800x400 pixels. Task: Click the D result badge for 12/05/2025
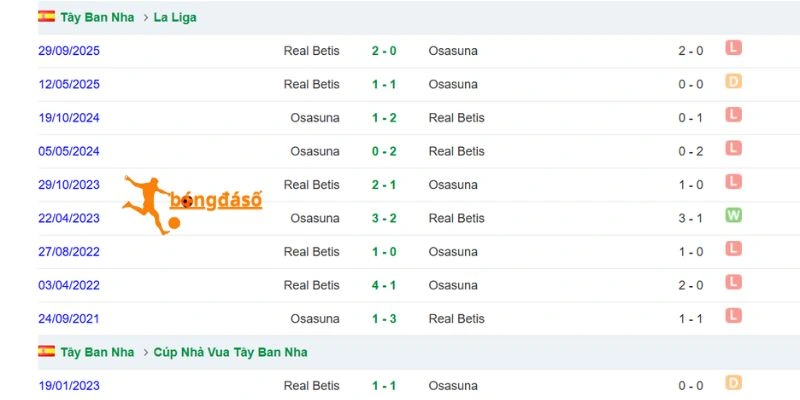pos(733,82)
